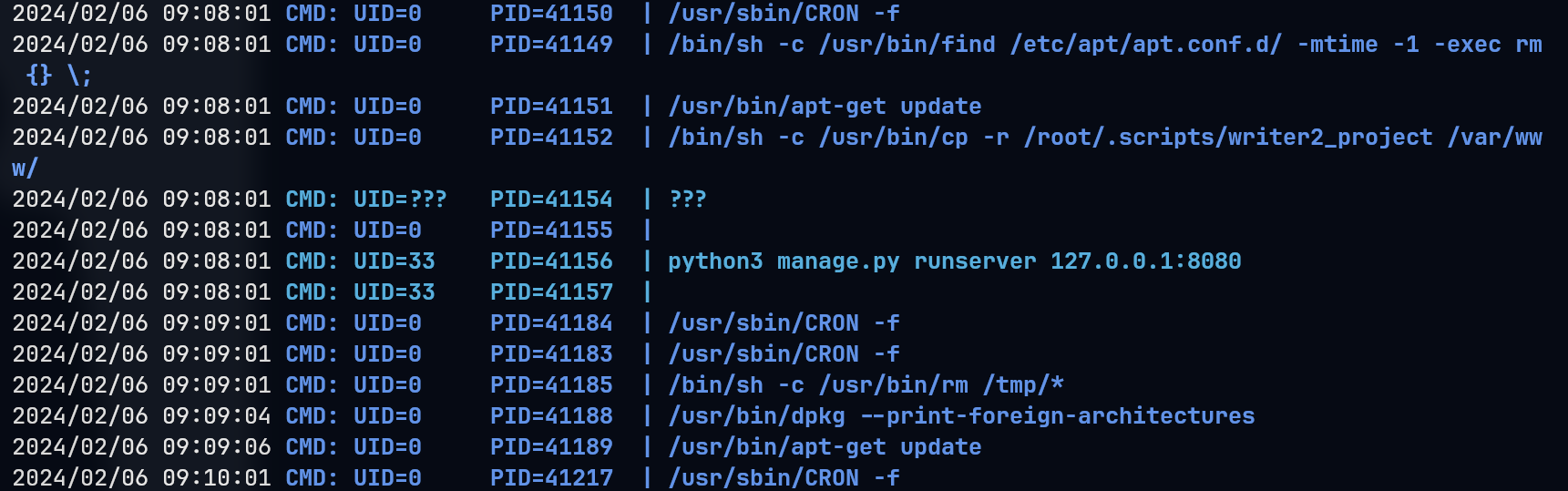Viewport: 1568px width, 491px height.
Task: Click the UID=33 entry for PID=41157
Action: (x=394, y=292)
